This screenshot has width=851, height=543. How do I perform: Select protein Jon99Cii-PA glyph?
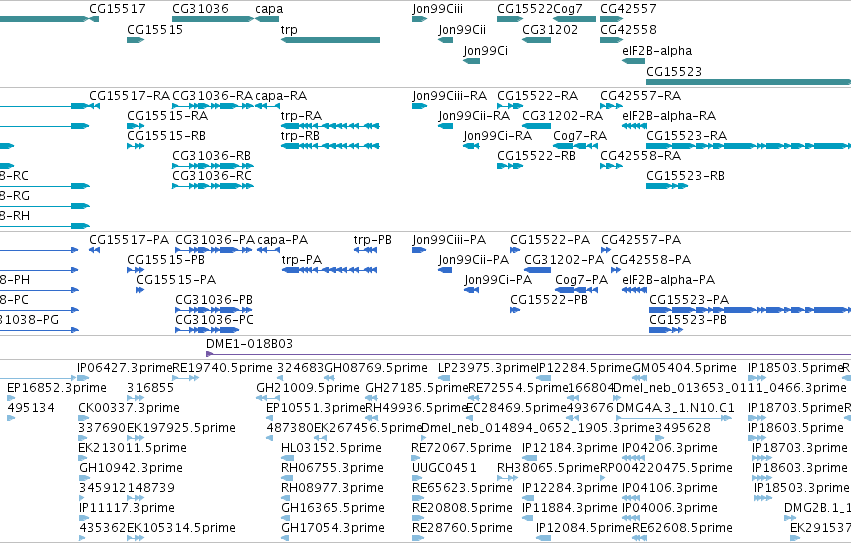coord(446,270)
